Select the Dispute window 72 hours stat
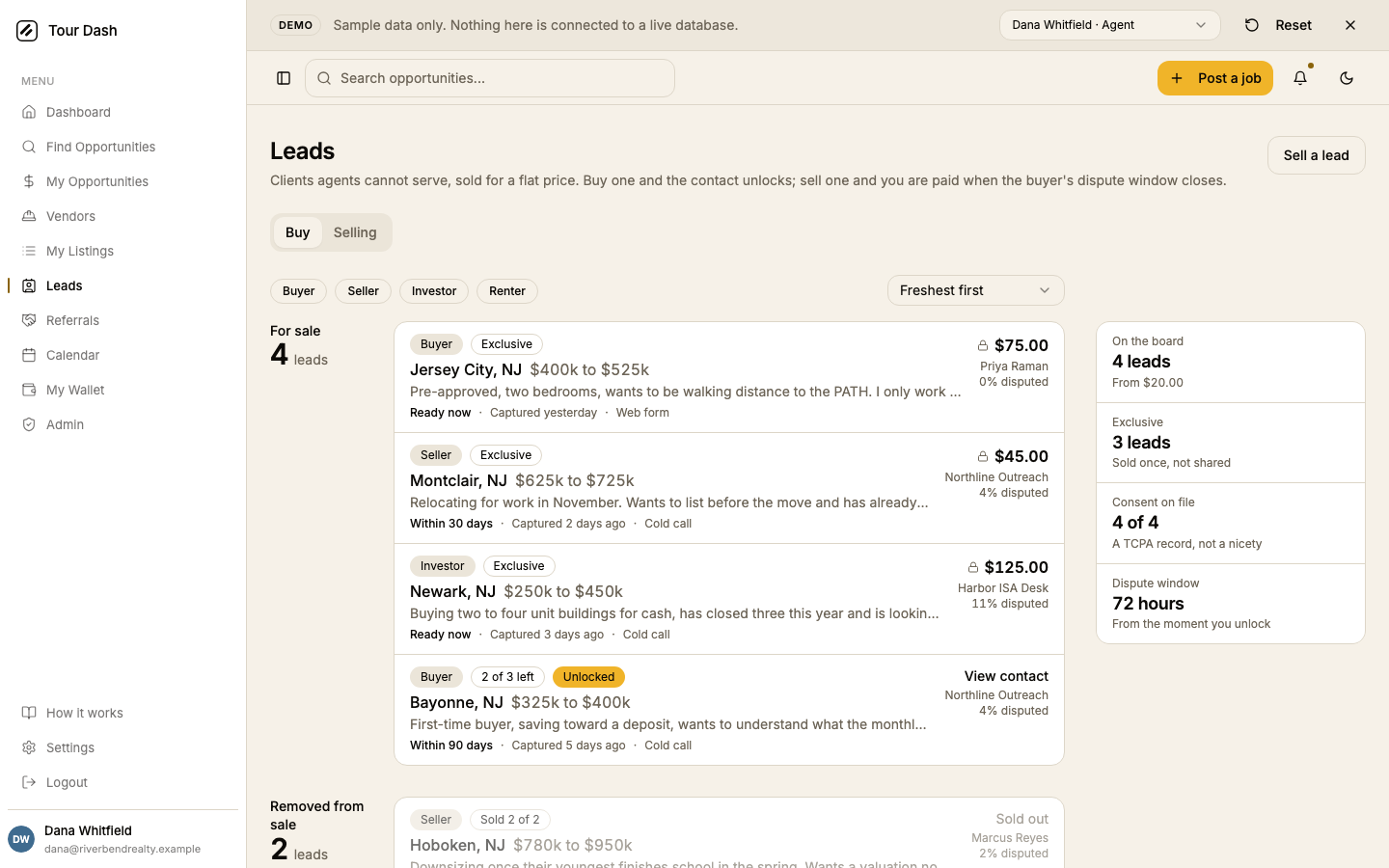 tap(1231, 604)
